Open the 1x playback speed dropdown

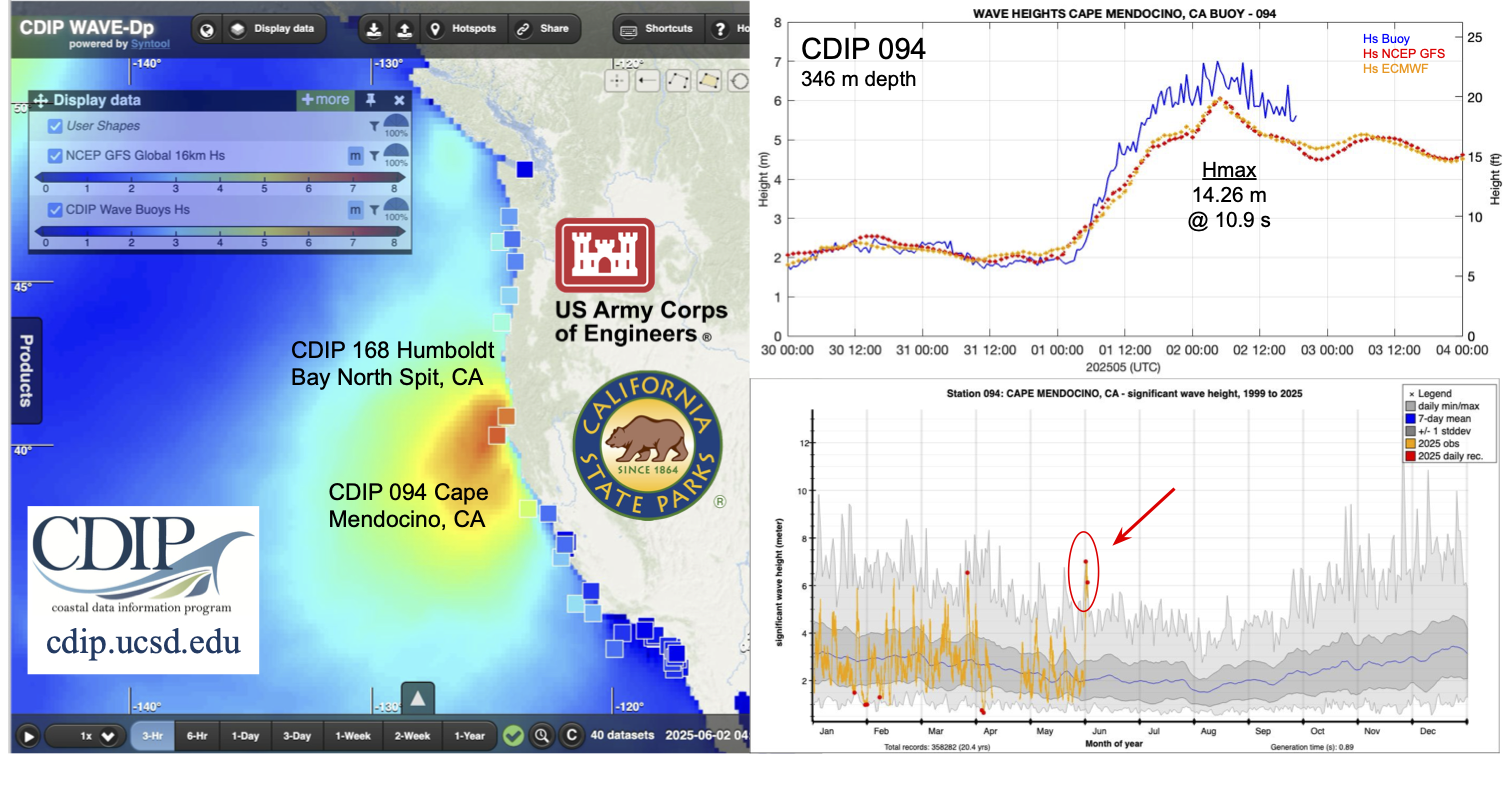[86, 736]
